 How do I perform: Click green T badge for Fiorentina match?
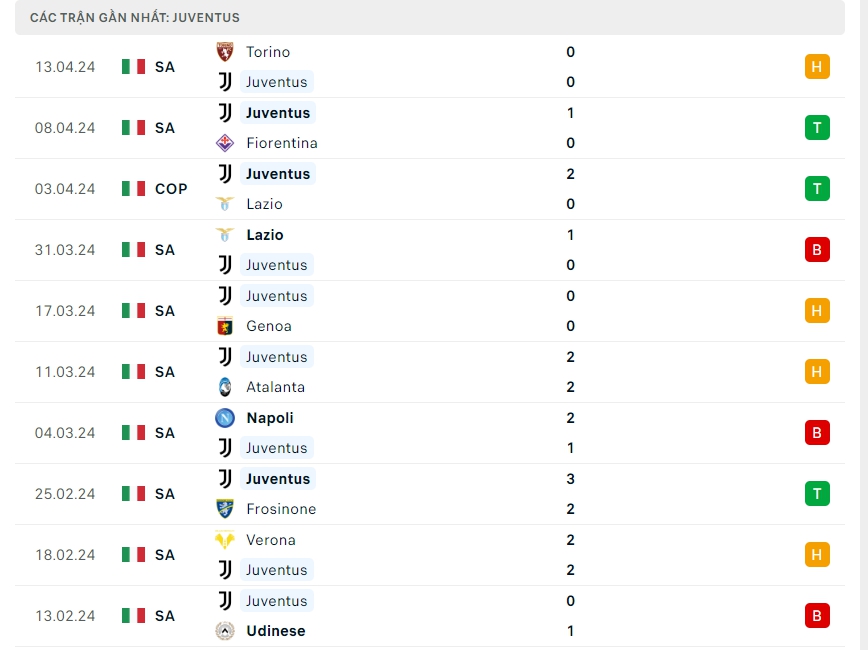pyautogui.click(x=816, y=128)
